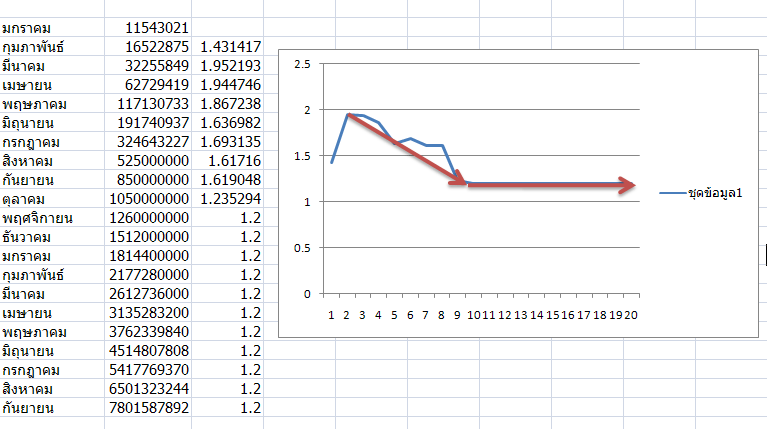This screenshot has width=767, height=429.
Task: Select the cell with value 5417769370
Action: [148, 370]
